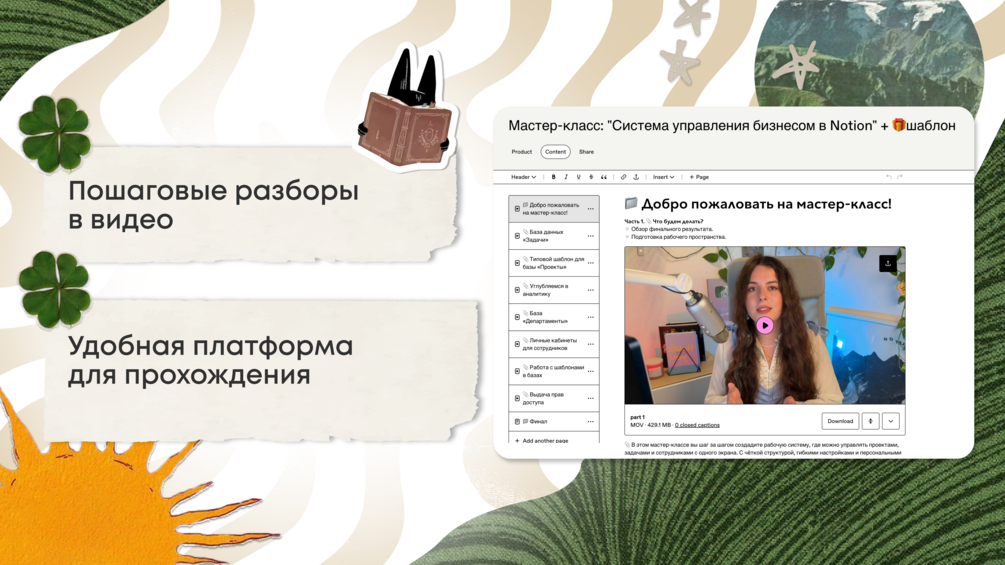The width and height of the screenshot is (1005, 565).
Task: Add a hyperlink using the link icon
Action: pos(623,177)
